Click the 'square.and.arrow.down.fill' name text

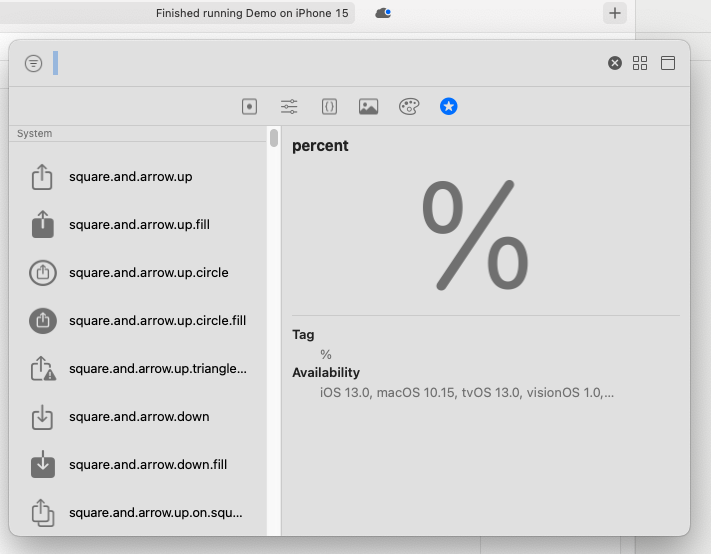click(x=148, y=465)
